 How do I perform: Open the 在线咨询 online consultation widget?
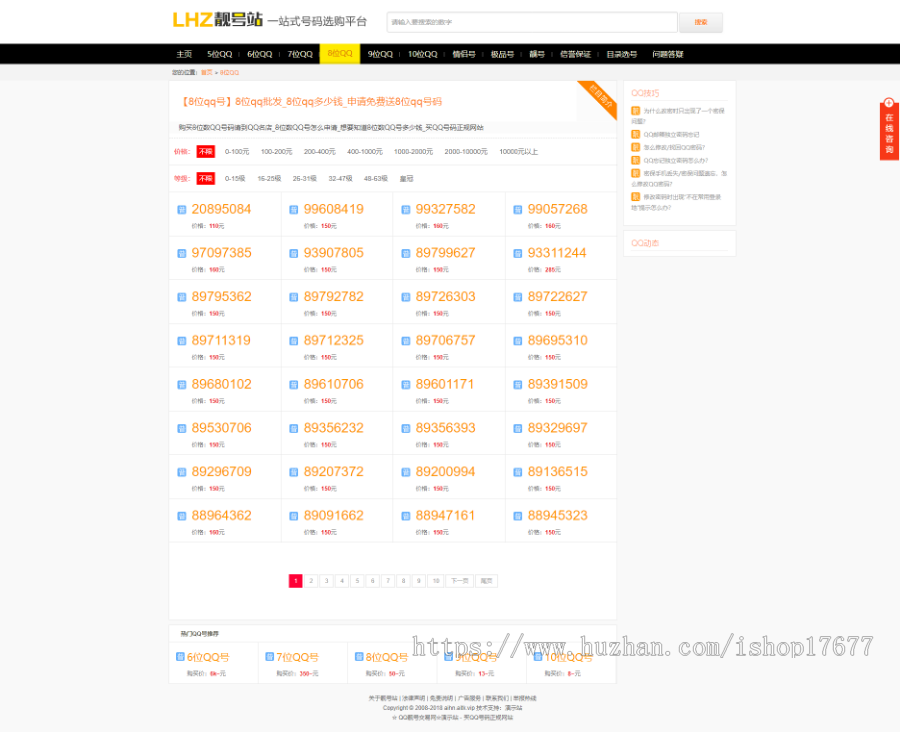tap(889, 129)
